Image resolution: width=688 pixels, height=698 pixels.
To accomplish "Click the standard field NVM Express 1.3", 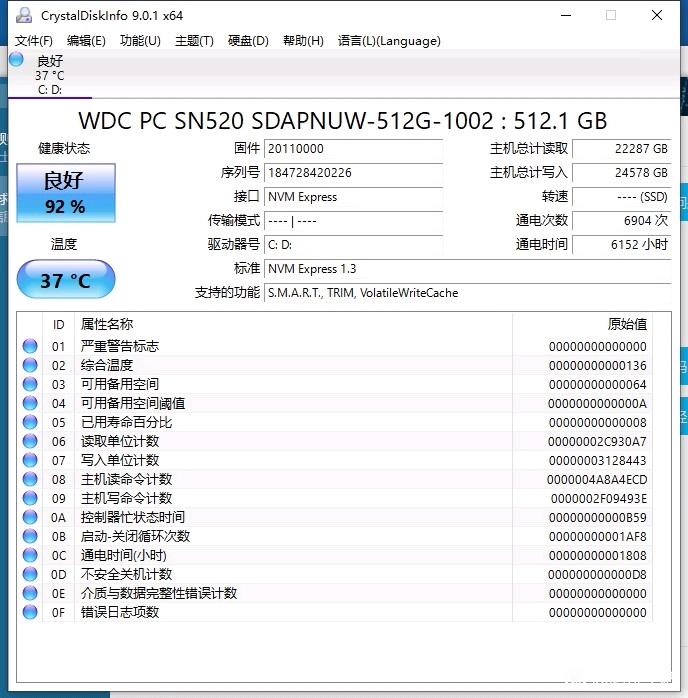I will 467,269.
